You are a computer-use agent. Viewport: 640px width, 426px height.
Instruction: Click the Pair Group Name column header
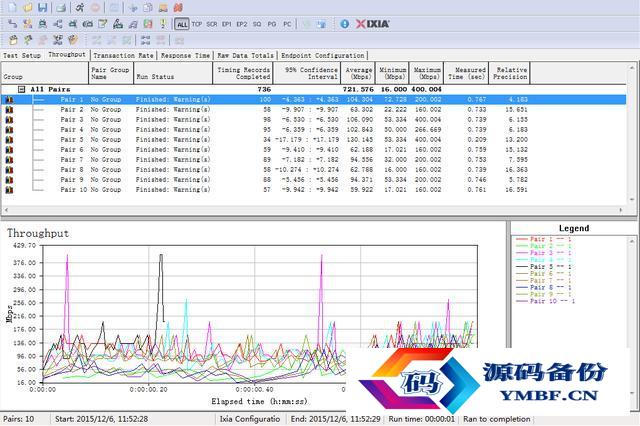tap(111, 73)
